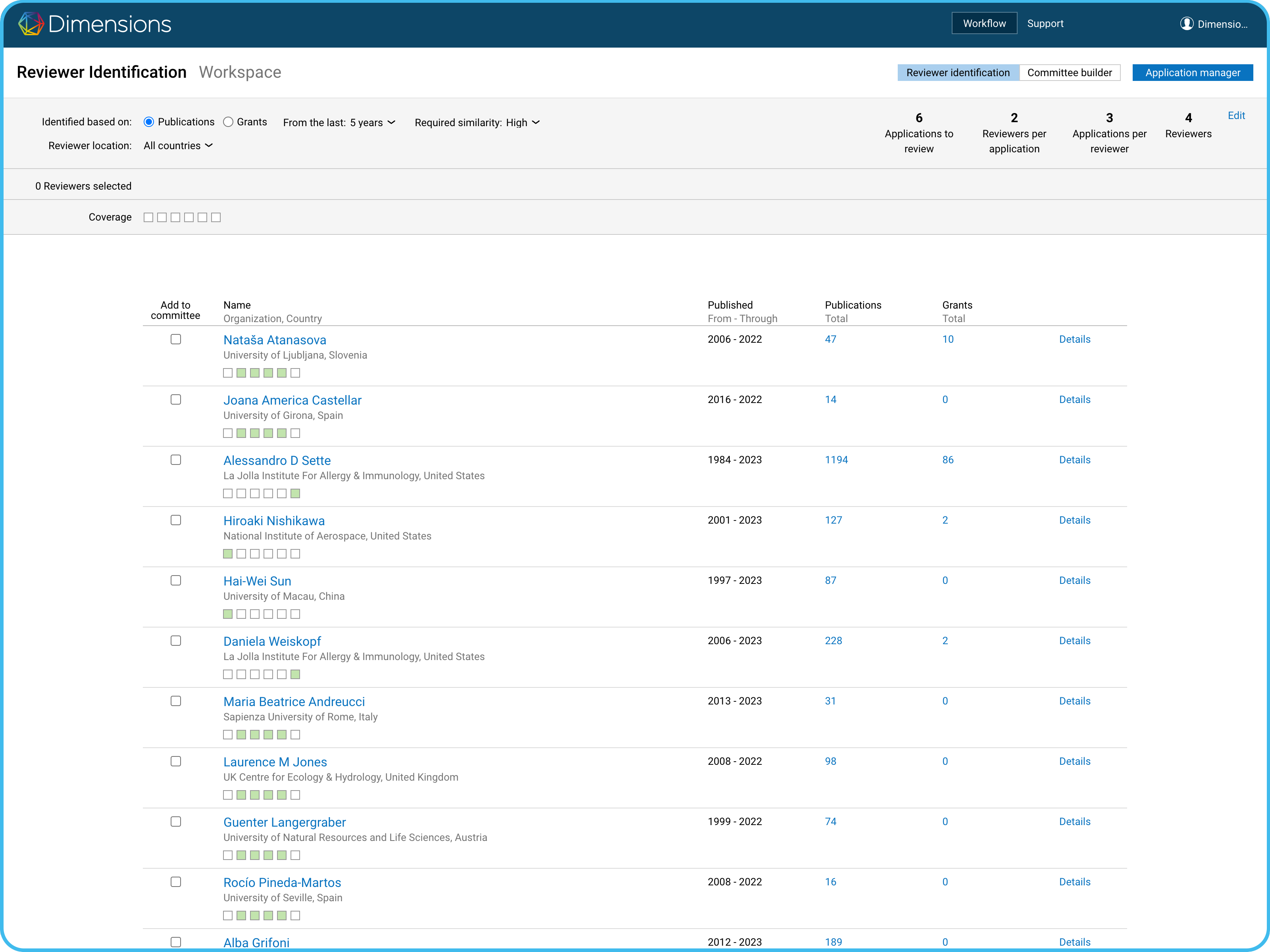Click green coverage square under Alessandro D Sette
Viewport: 1270px width, 952px height.
tap(295, 493)
